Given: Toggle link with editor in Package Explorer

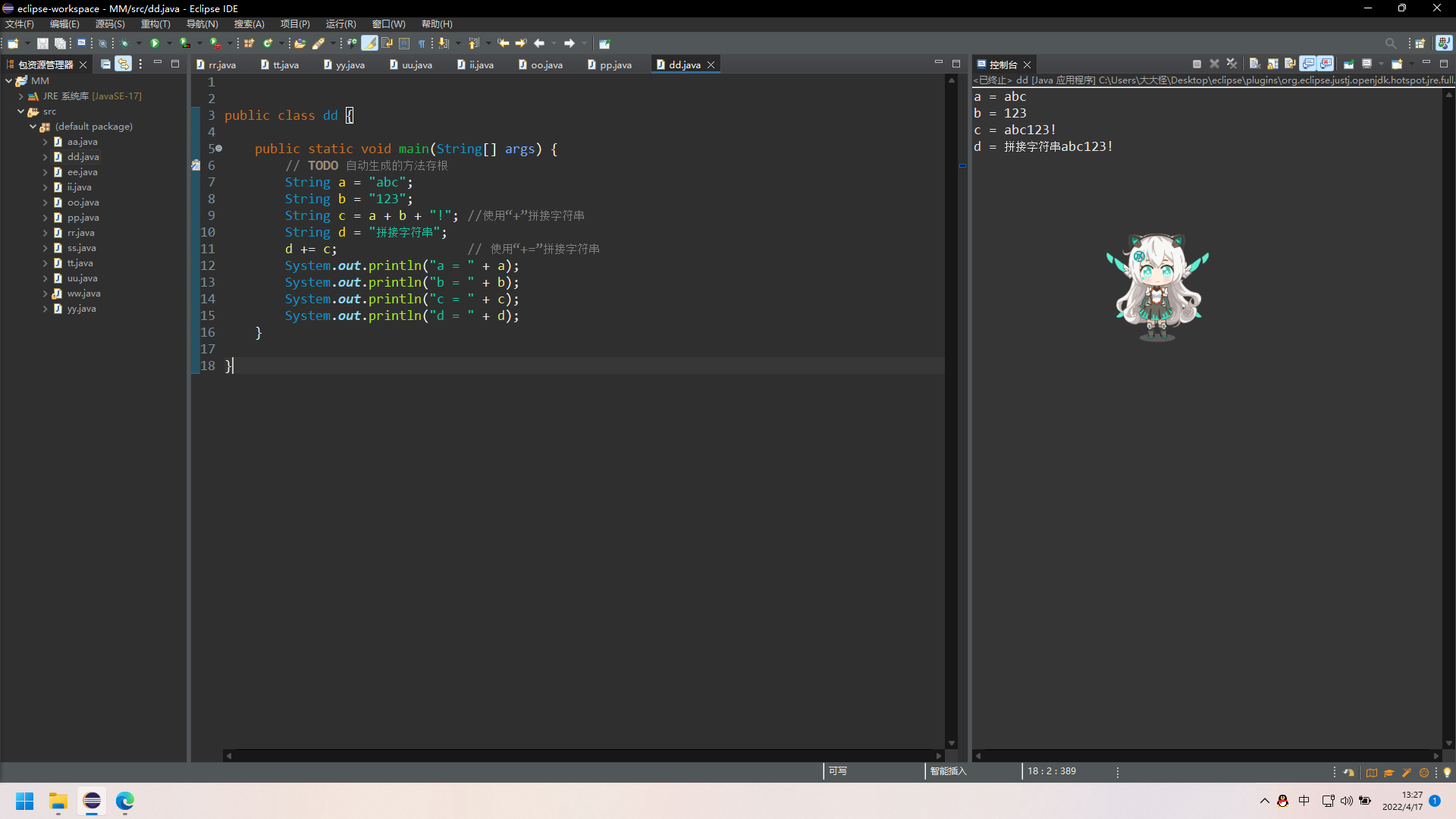Looking at the screenshot, I should point(123,64).
